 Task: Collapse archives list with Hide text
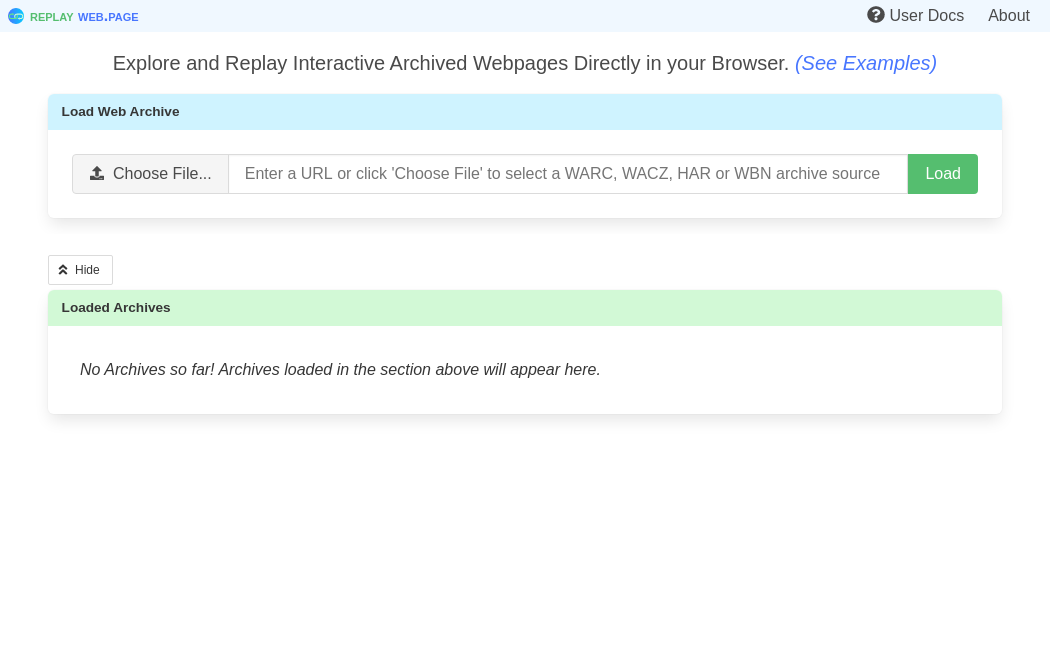point(87,270)
